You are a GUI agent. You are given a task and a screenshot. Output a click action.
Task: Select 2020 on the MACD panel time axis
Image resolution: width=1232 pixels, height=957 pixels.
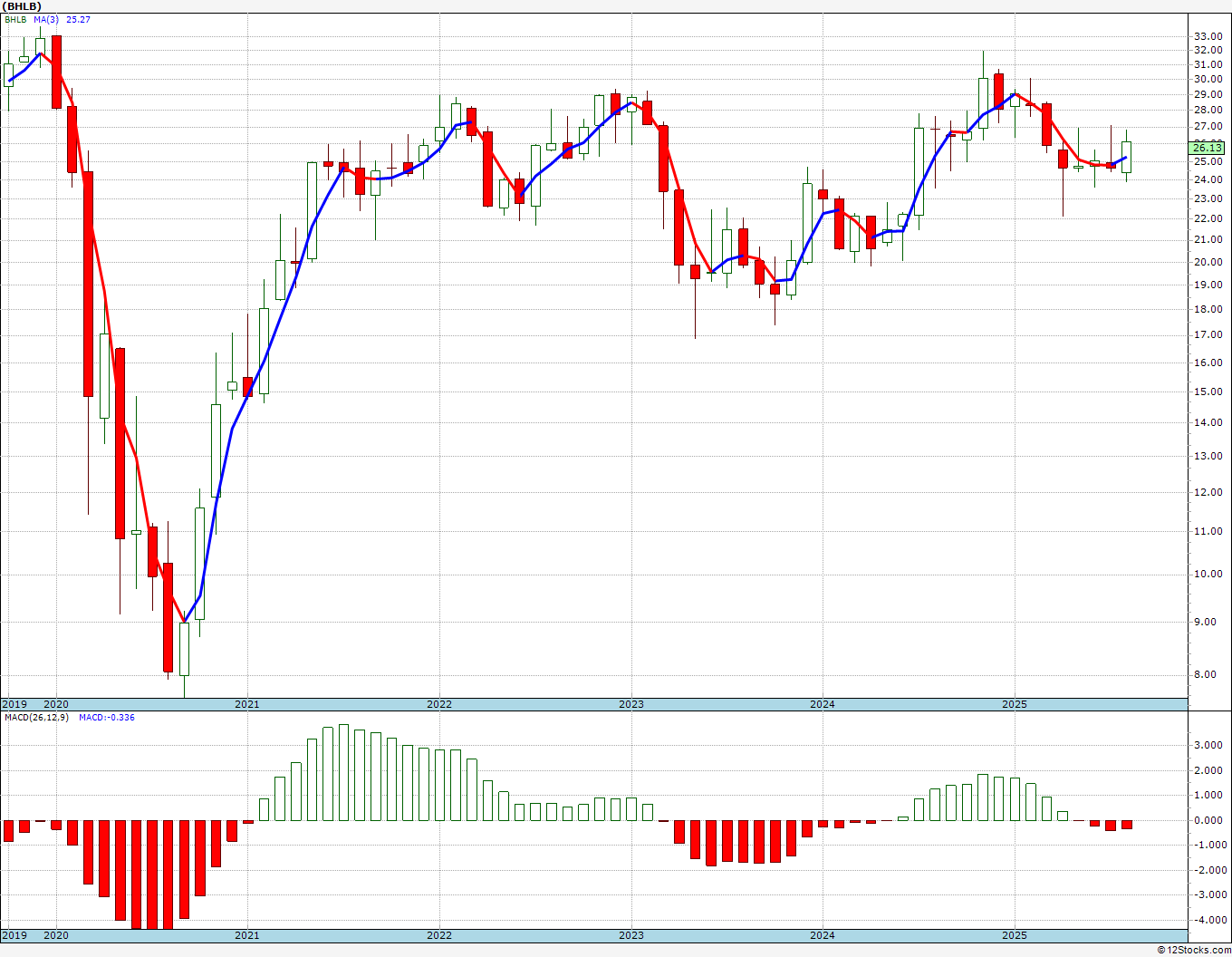click(56, 935)
